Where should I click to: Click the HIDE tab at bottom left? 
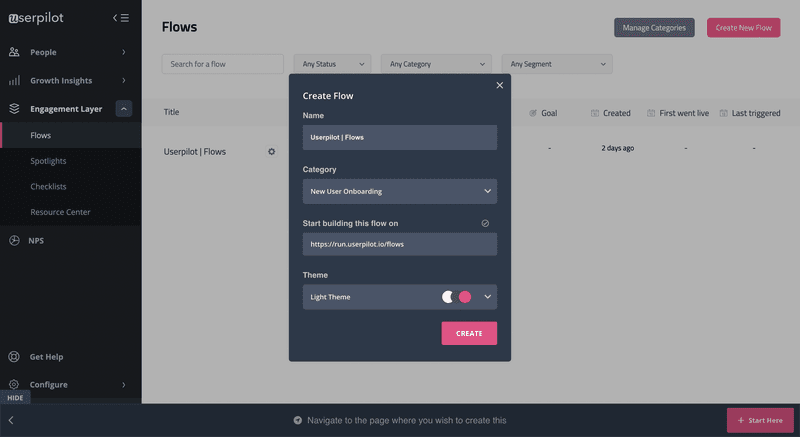coord(15,398)
